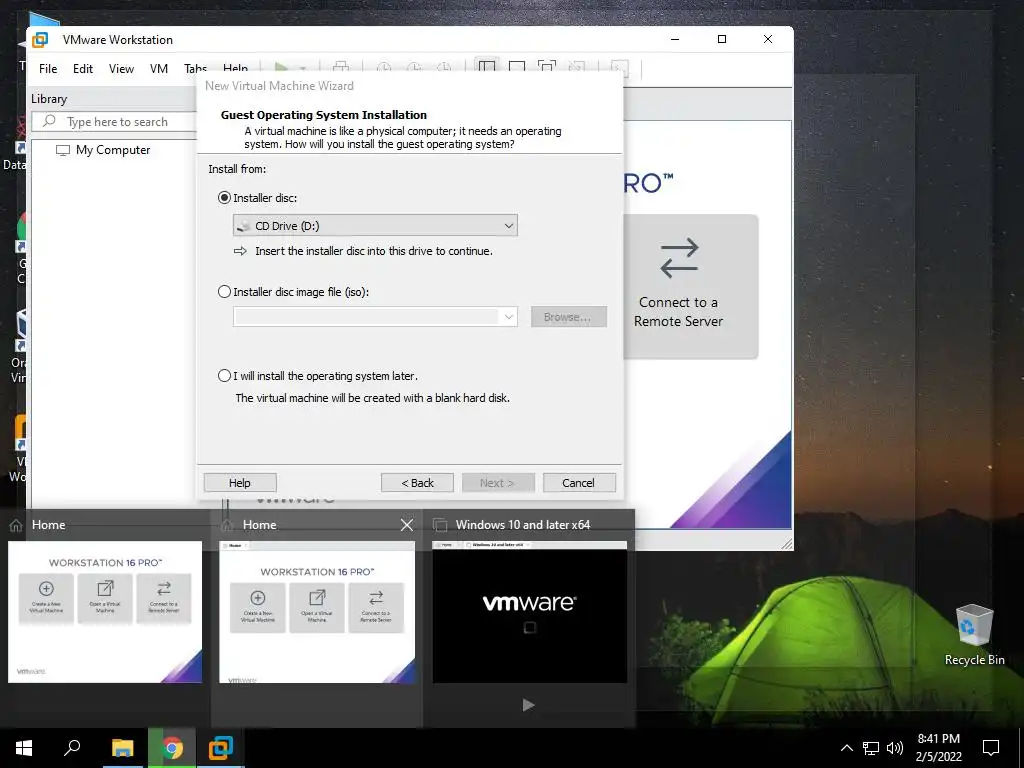Open the CD Drive (D:) dropdown
The height and width of the screenshot is (768, 1024).
tap(375, 225)
